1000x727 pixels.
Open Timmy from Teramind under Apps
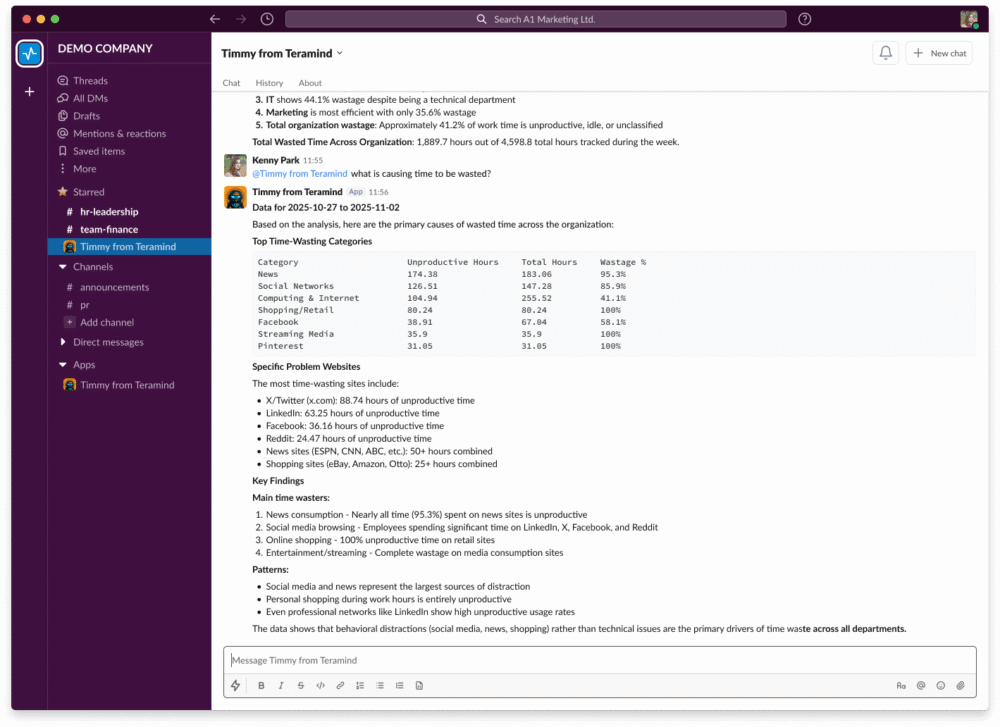[x=129, y=385]
